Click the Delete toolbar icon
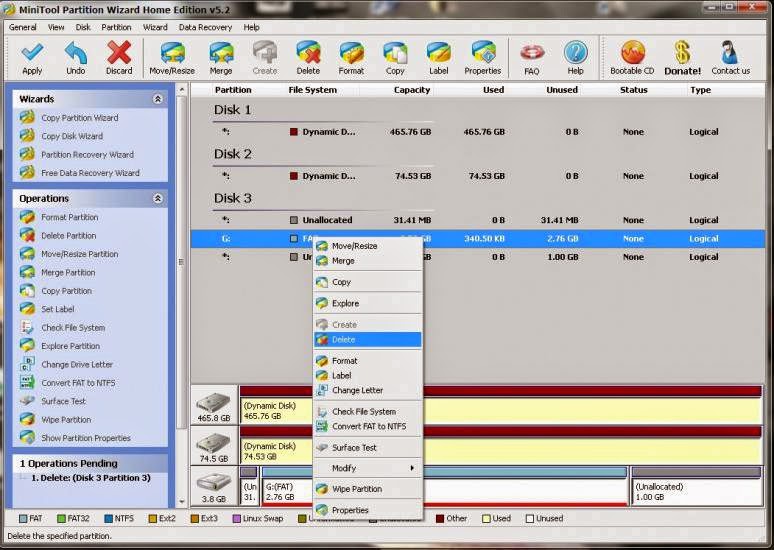 308,53
